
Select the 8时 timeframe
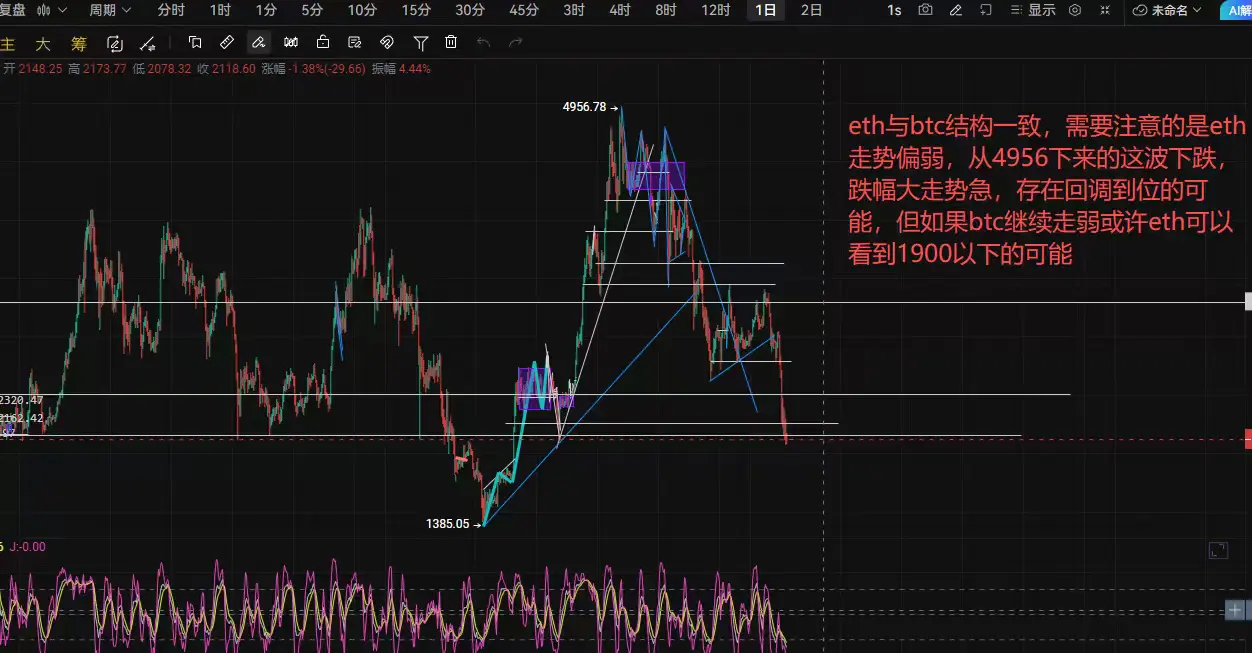(x=666, y=10)
